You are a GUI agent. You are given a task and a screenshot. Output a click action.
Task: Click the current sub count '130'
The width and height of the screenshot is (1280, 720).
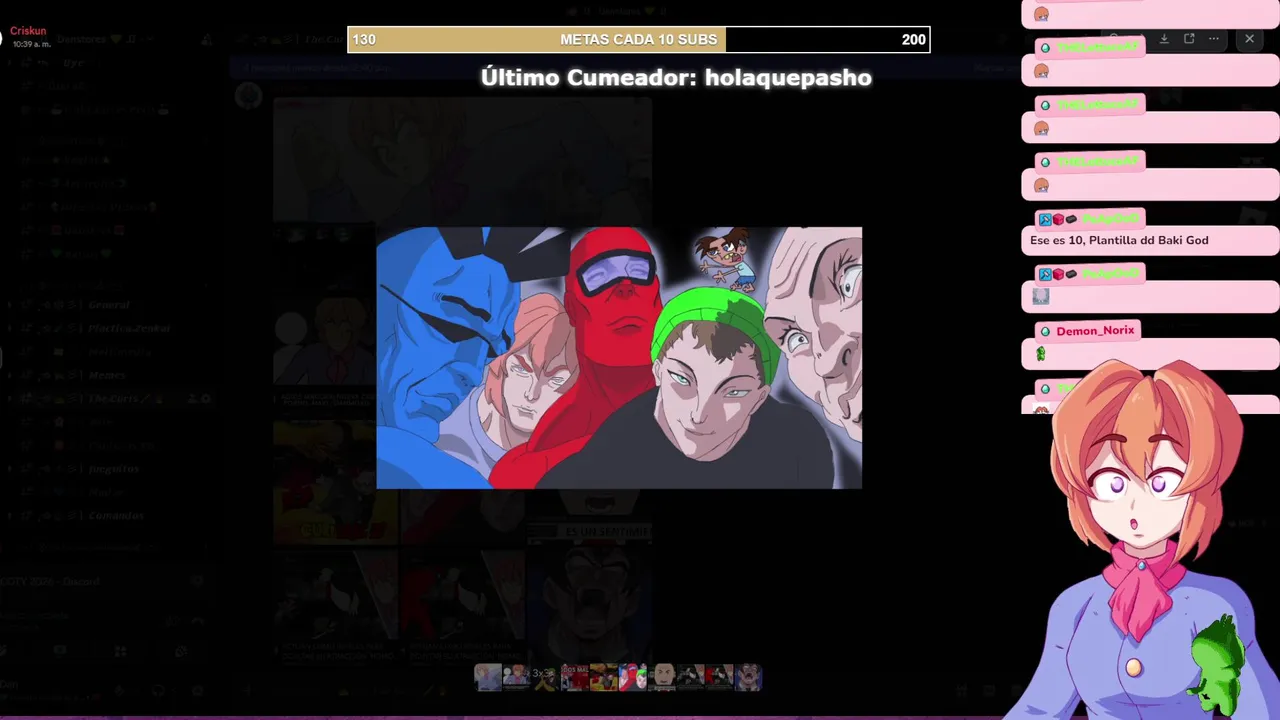(x=364, y=40)
